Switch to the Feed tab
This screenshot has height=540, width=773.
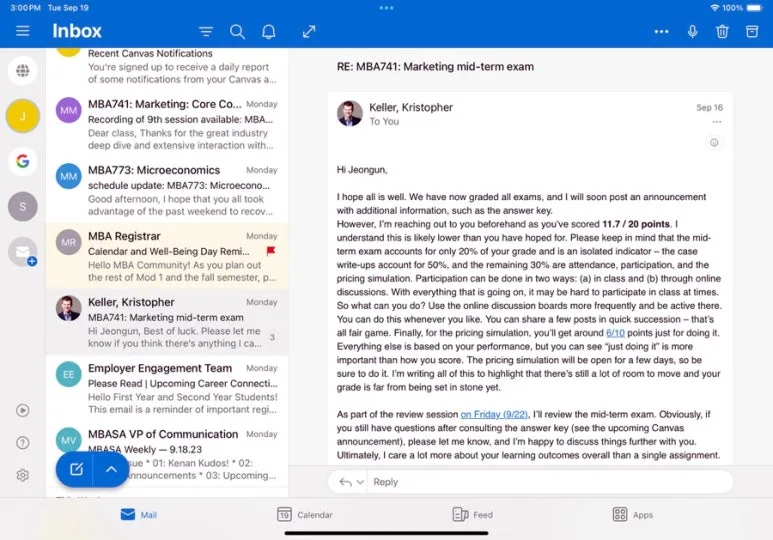point(472,514)
